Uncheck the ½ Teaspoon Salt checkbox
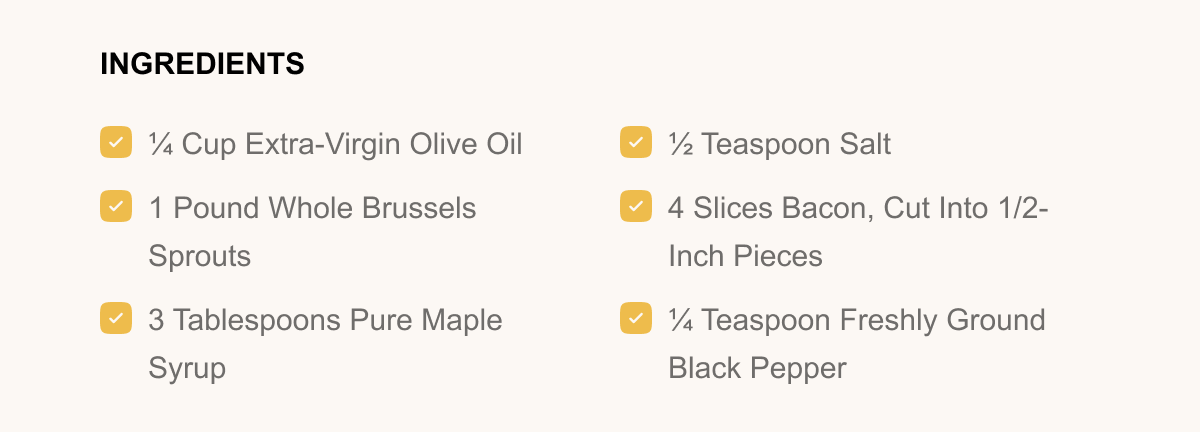1200x432 pixels. [x=636, y=142]
